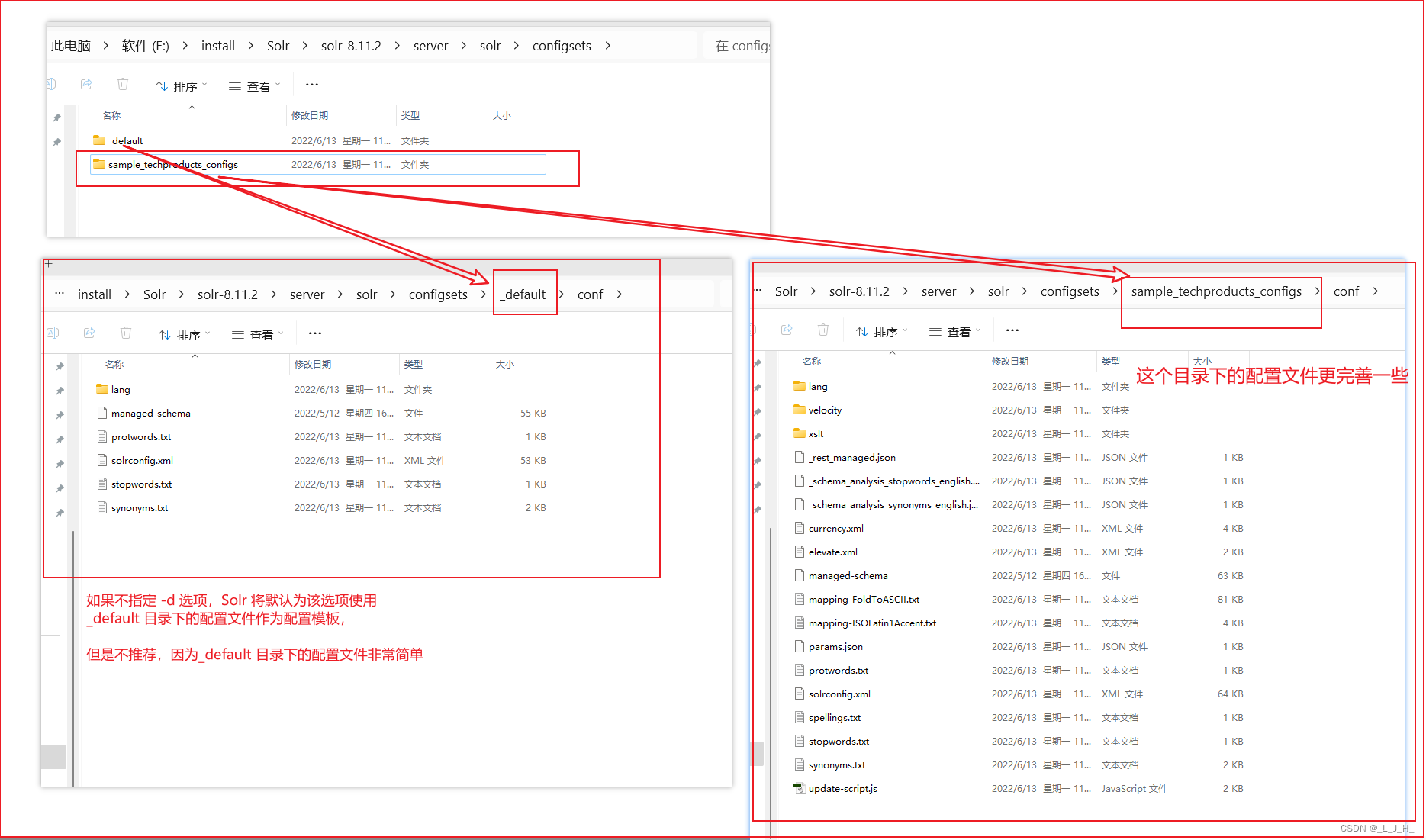
Task: Expand chevron after configsets in top window breadcrumb
Action: pos(608,46)
